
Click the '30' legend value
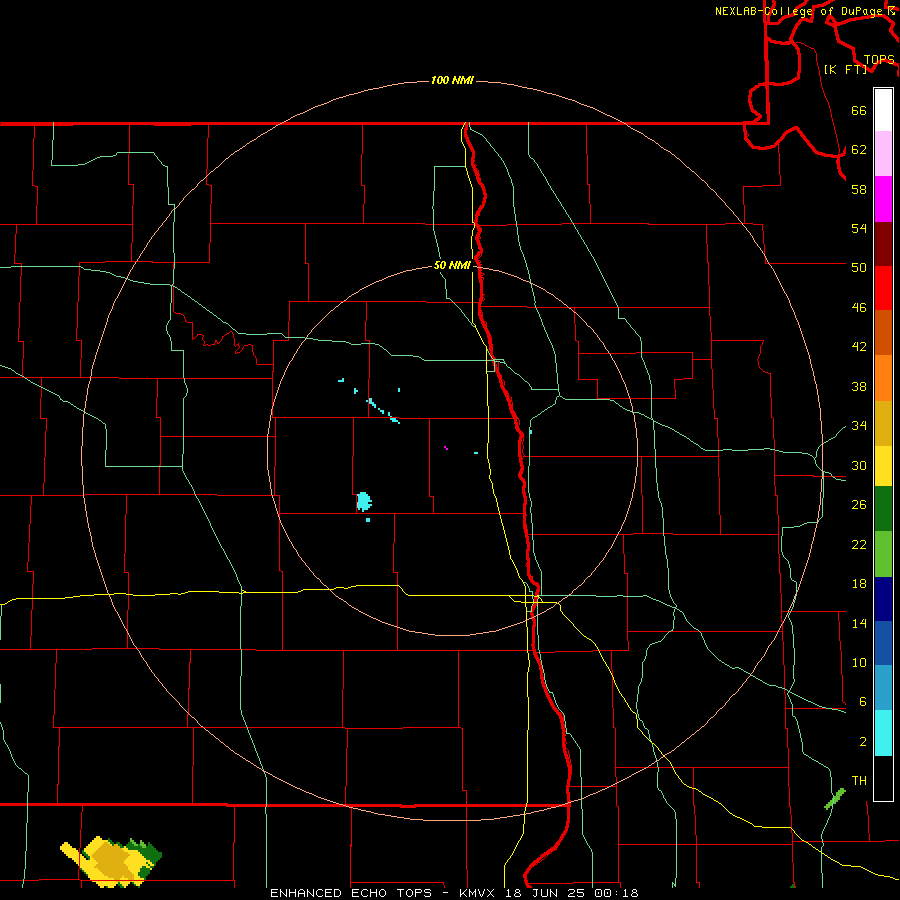click(x=859, y=465)
